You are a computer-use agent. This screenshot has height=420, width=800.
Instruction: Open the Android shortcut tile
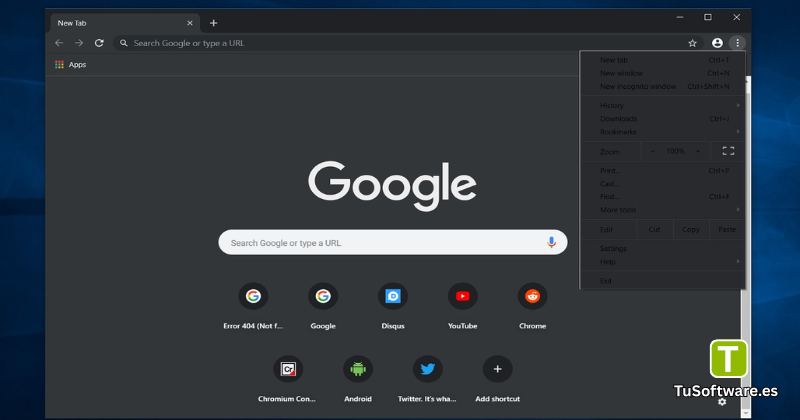pos(358,378)
